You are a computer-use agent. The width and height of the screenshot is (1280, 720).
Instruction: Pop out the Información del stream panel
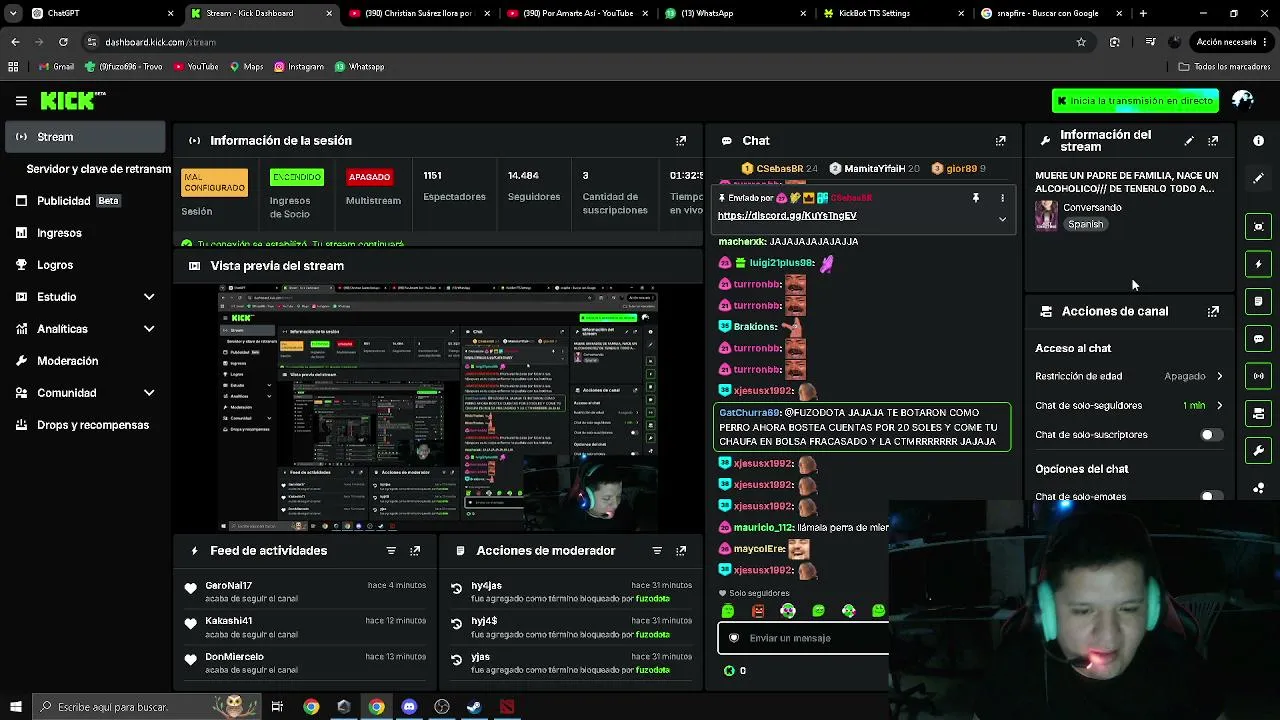click(1213, 141)
